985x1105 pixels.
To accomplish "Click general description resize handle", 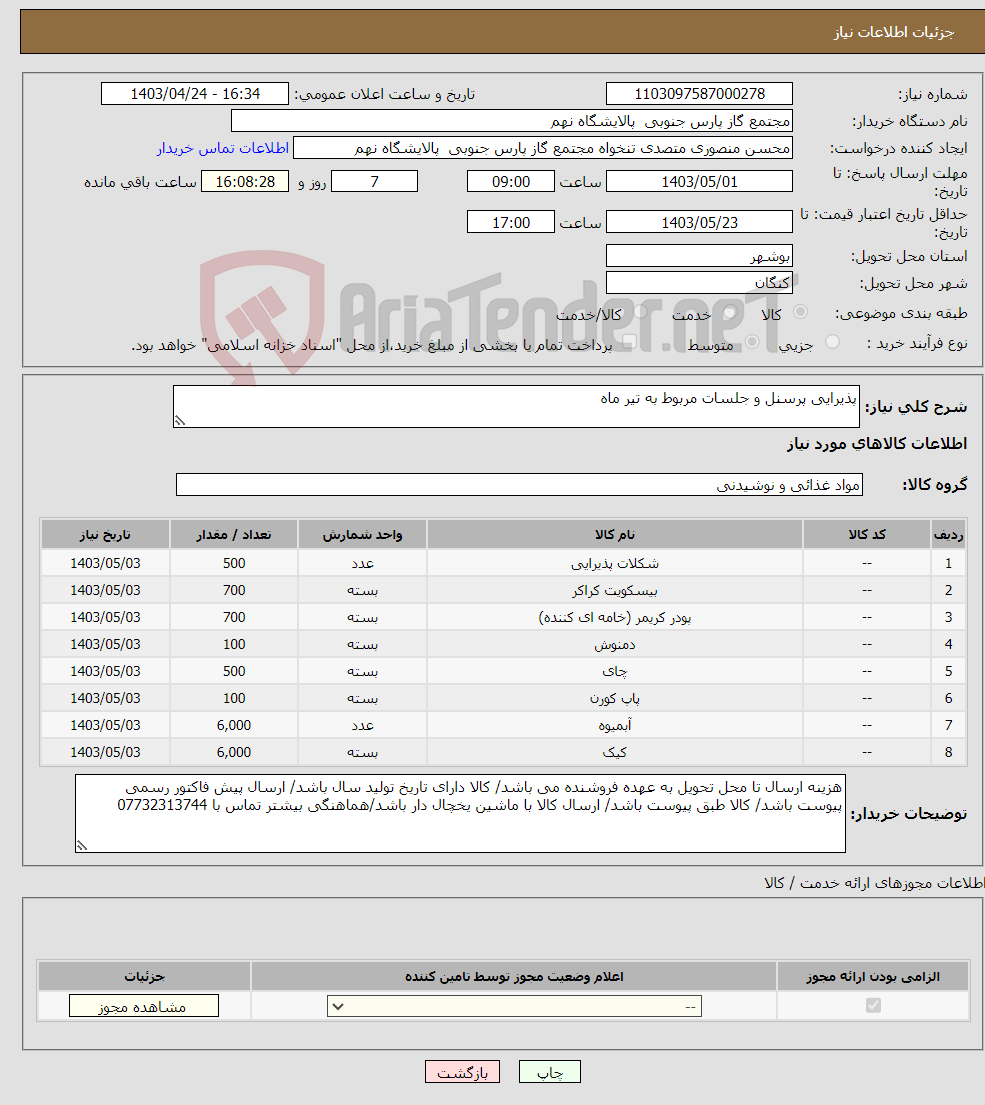I will tap(180, 421).
